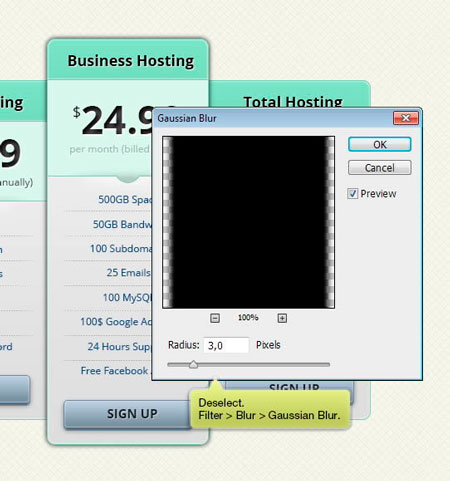The image size is (450, 481).
Task: Close the Gaussian Blur dialog
Action: click(x=406, y=118)
